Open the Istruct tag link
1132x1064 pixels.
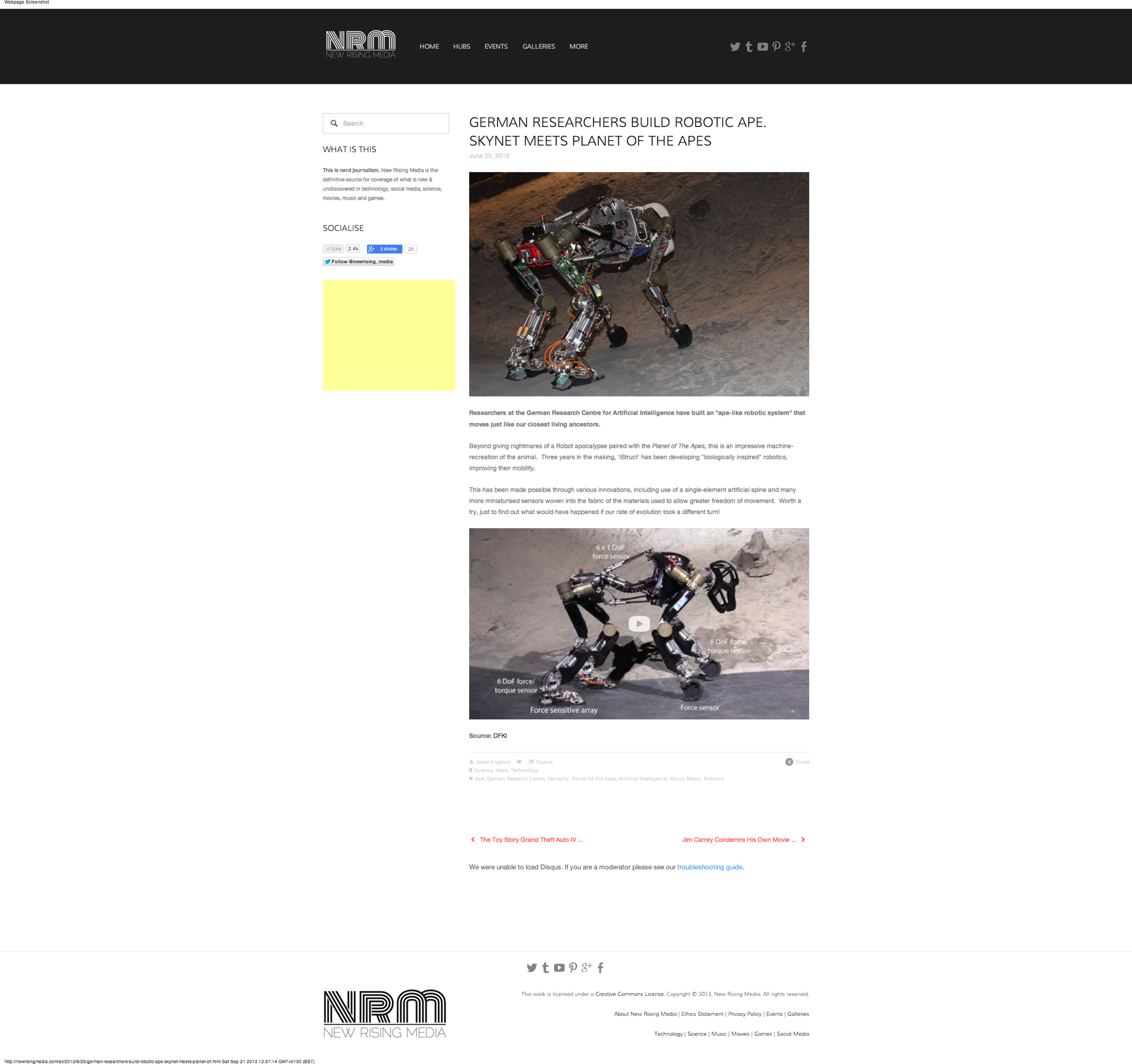(677, 779)
